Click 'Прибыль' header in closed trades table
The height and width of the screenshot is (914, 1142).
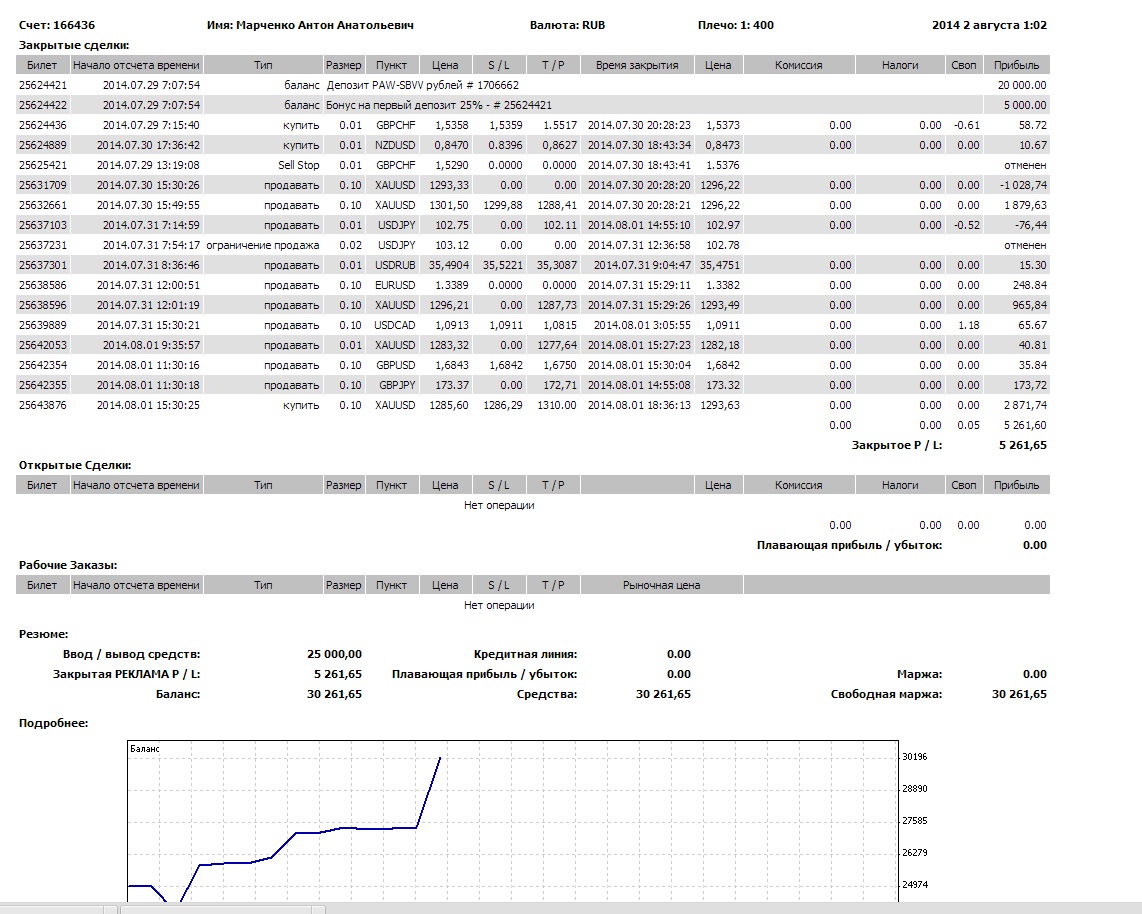click(x=1016, y=65)
